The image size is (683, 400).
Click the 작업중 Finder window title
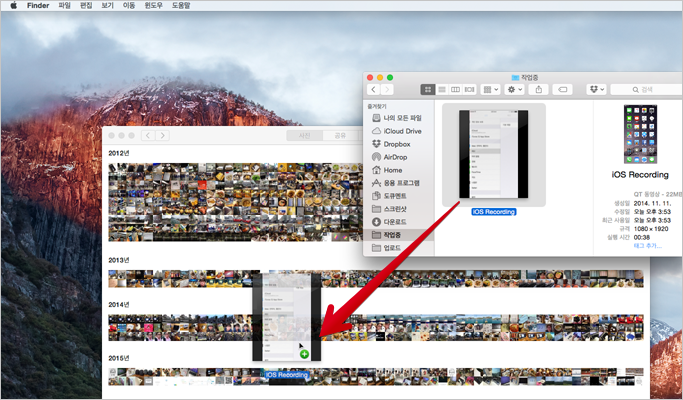click(529, 78)
